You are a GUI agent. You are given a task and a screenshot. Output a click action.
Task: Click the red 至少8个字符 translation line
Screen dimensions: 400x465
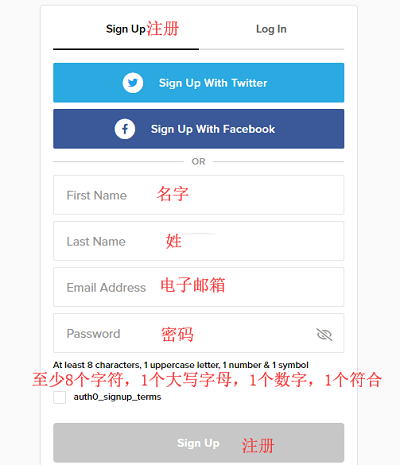click(x=207, y=380)
